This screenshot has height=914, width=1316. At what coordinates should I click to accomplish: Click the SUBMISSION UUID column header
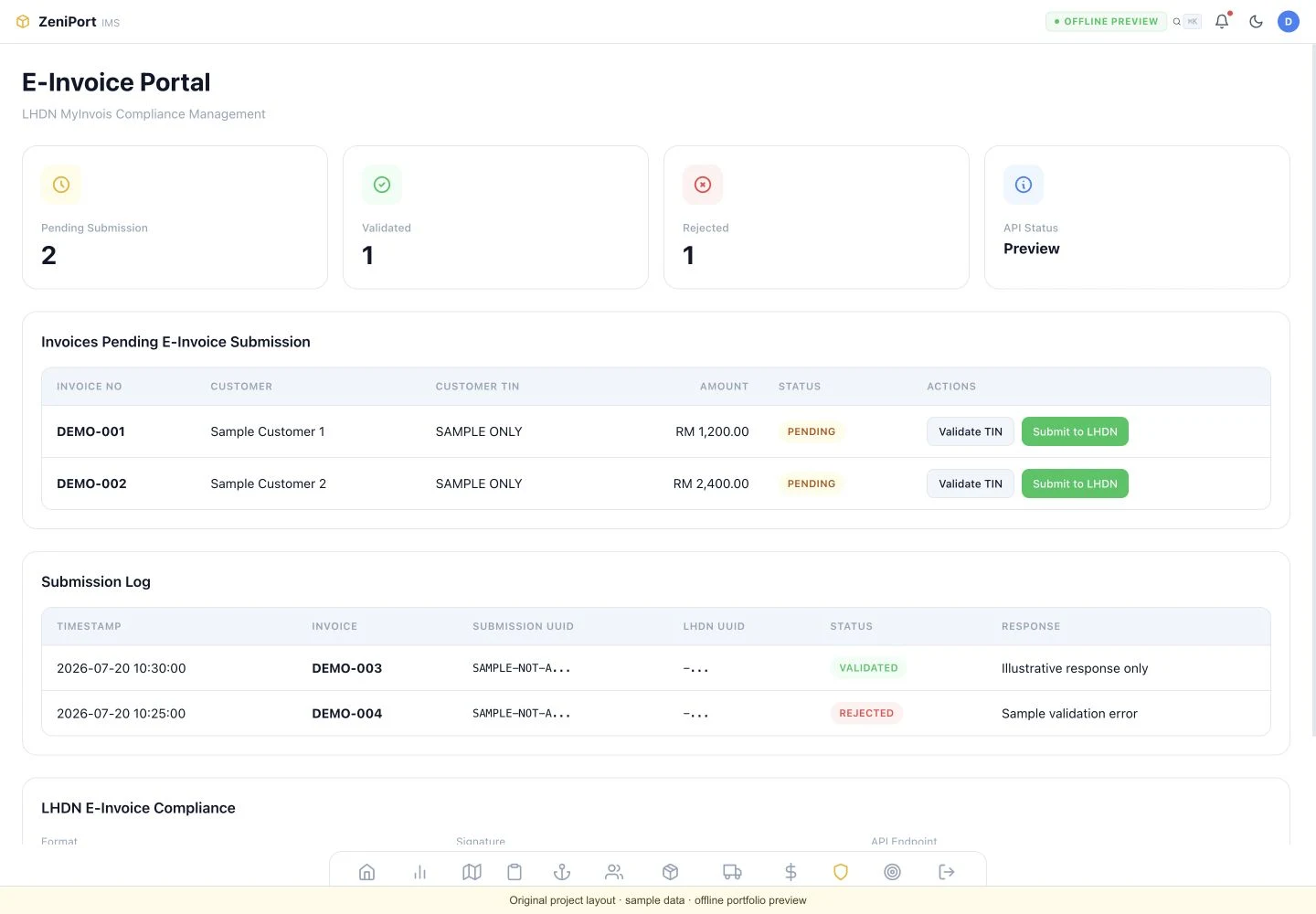523,626
